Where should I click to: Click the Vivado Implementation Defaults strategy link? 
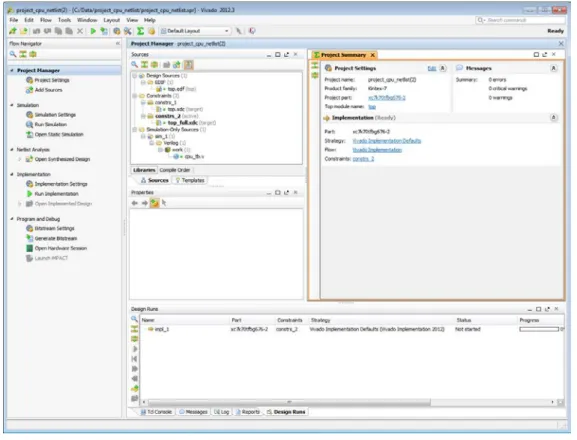387,141
